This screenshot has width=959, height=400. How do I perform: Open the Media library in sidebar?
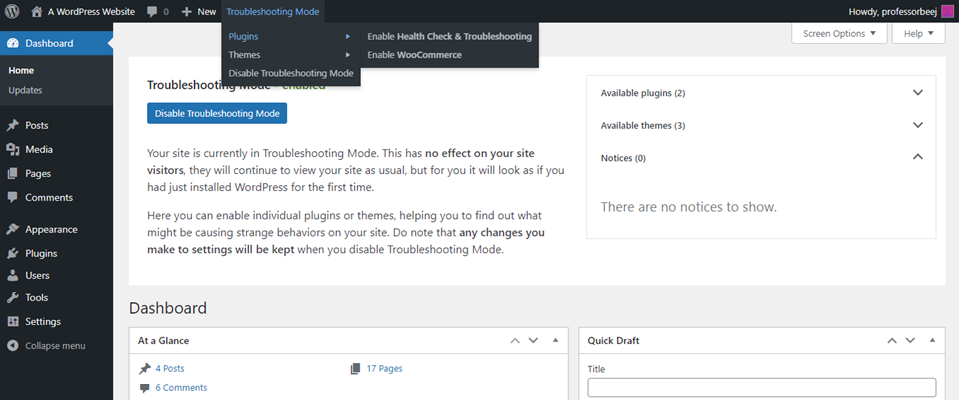click(39, 149)
